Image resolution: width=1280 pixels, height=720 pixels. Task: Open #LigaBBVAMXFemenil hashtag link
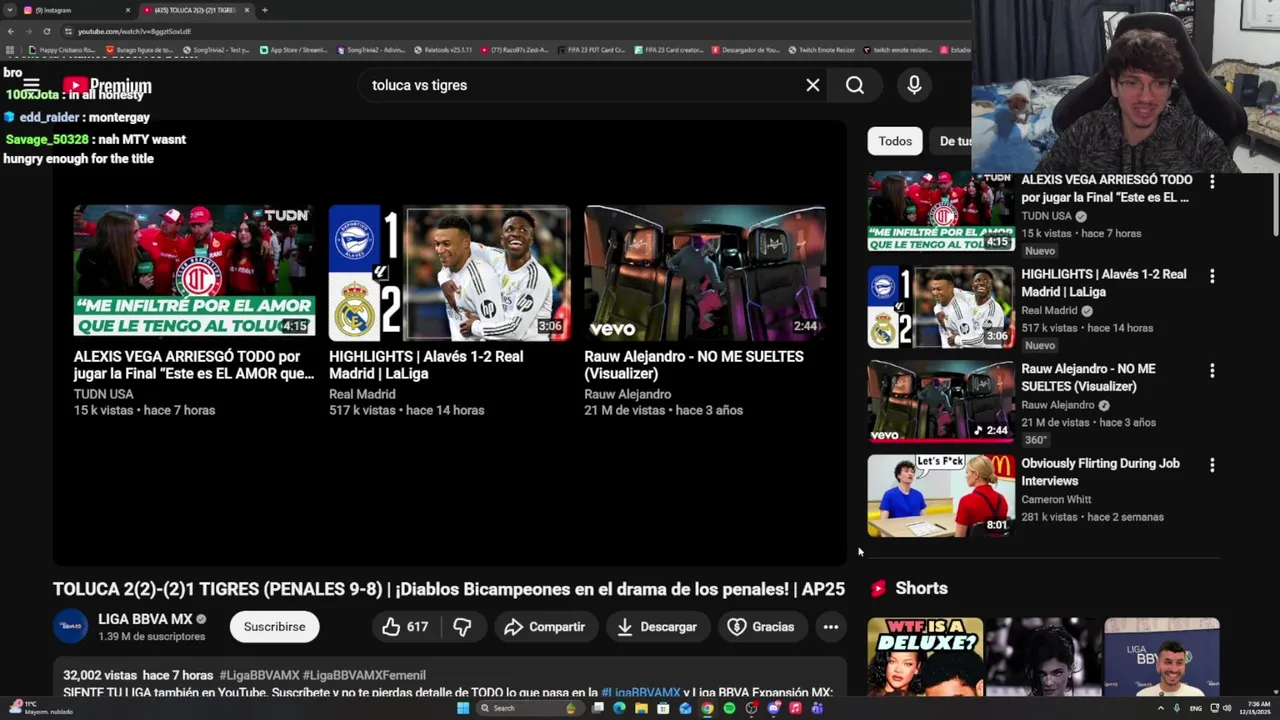pos(364,675)
